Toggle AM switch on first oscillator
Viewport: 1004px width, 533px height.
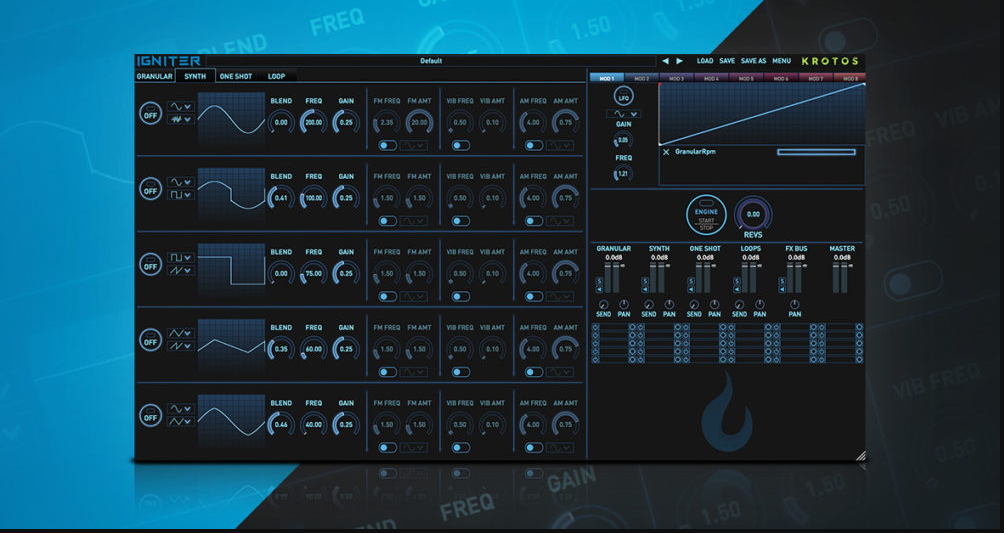click(533, 145)
